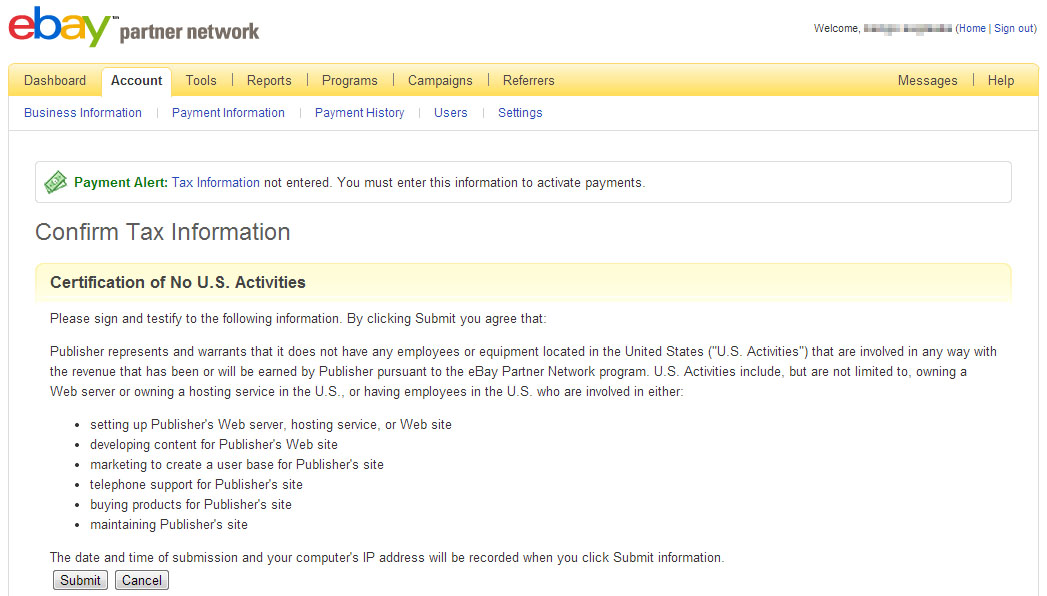1047x596 pixels.
Task: Click bullet text 'buying products for Publisher's site'
Action: [x=191, y=505]
